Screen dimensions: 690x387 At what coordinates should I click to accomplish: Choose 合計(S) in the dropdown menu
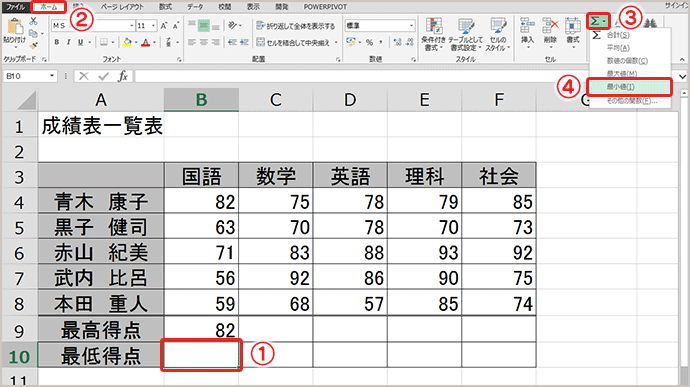pos(618,35)
